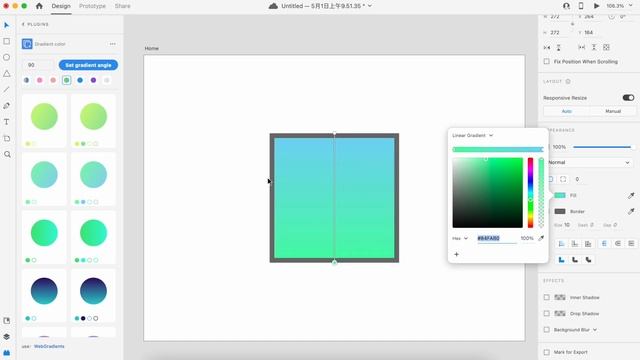Toggle the Responsive Resize switch
This screenshot has width=640, height=360.
click(x=628, y=98)
